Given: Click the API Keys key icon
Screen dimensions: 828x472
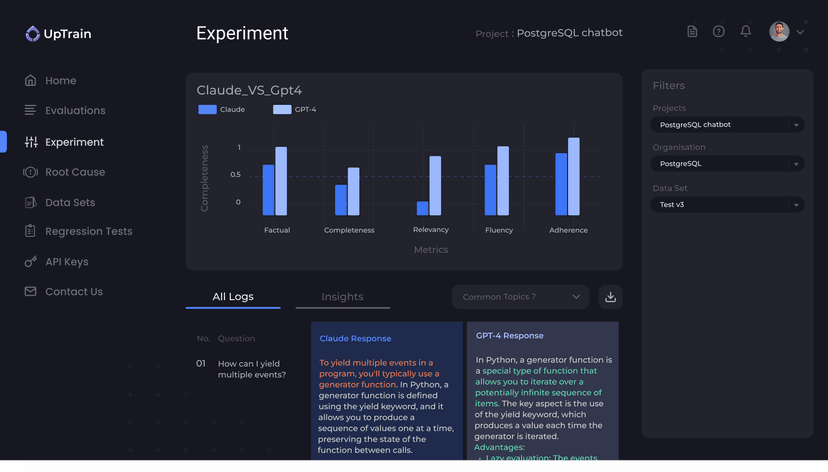Looking at the screenshot, I should (31, 262).
